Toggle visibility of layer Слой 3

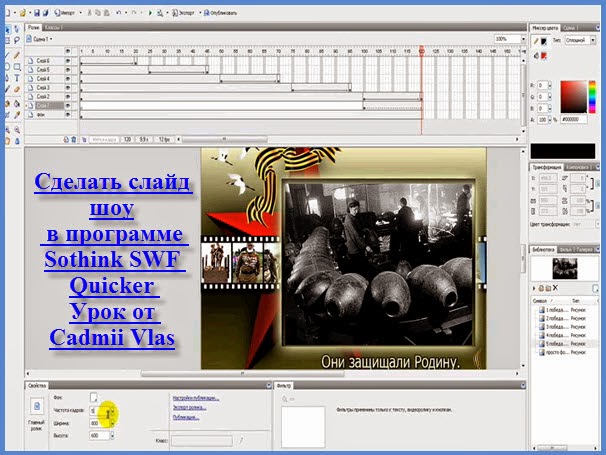pyautogui.click(x=68, y=88)
